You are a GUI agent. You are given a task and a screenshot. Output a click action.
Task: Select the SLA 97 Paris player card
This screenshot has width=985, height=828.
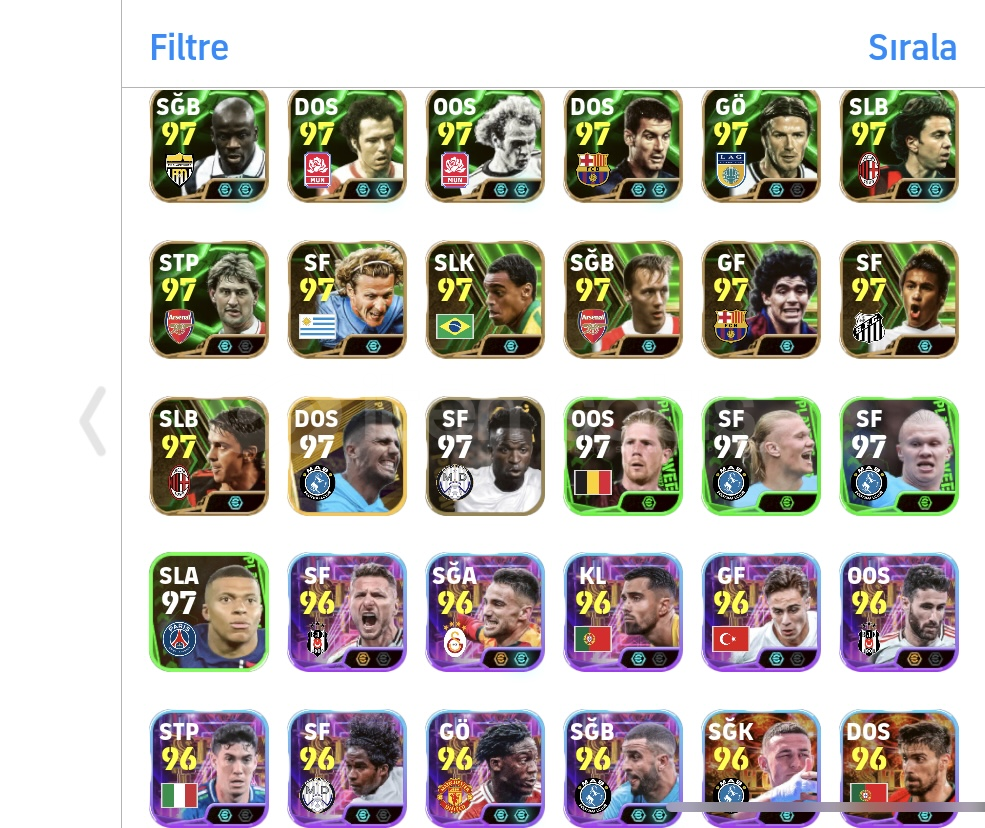pyautogui.click(x=209, y=612)
